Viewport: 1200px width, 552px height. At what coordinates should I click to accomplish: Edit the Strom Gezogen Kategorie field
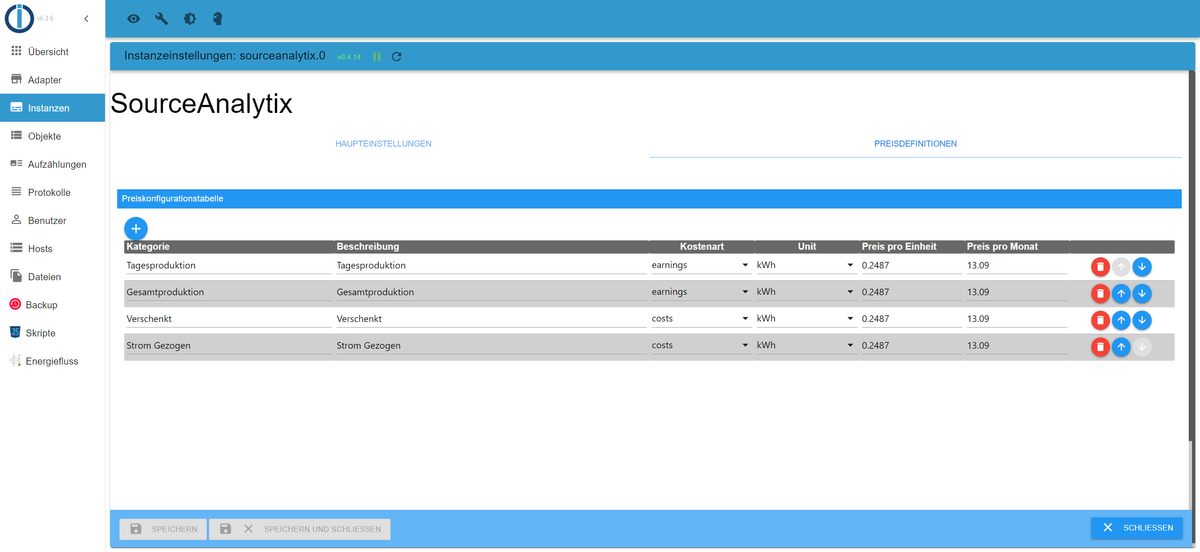coord(228,345)
